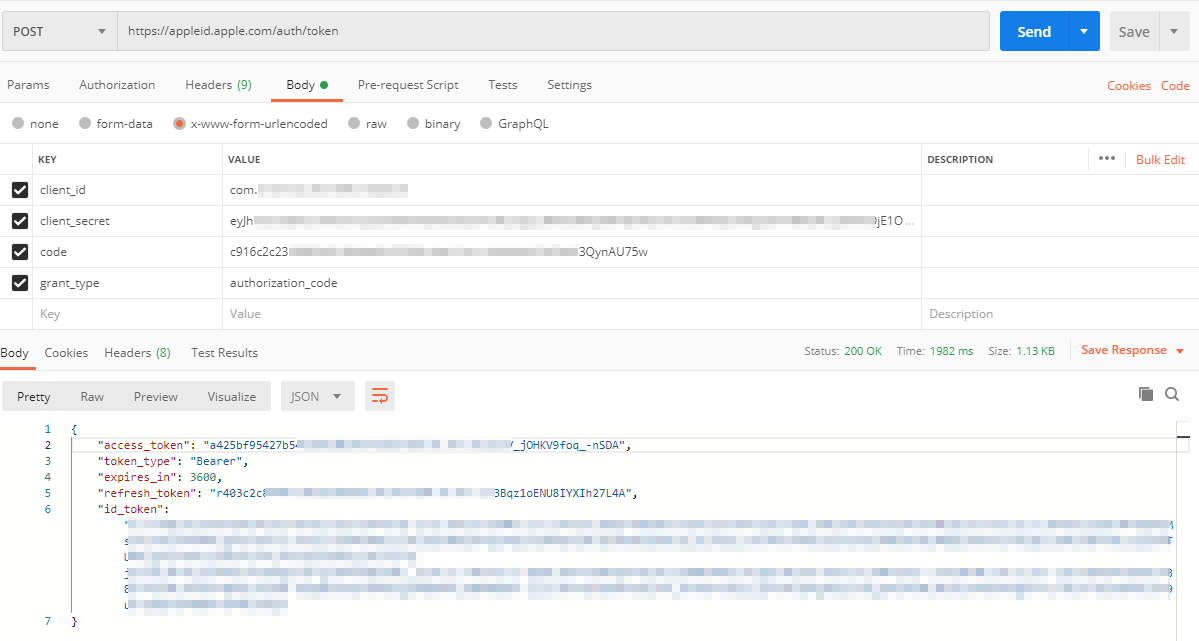Click the 200 OK status text
The image size is (1199, 641).
pos(863,351)
